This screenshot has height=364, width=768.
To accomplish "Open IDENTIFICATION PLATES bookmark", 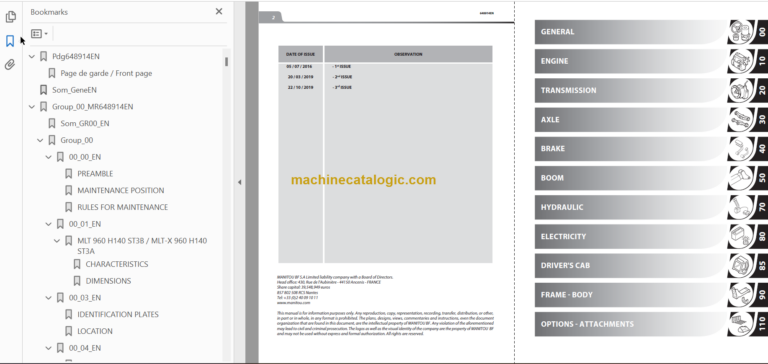I will [118, 314].
